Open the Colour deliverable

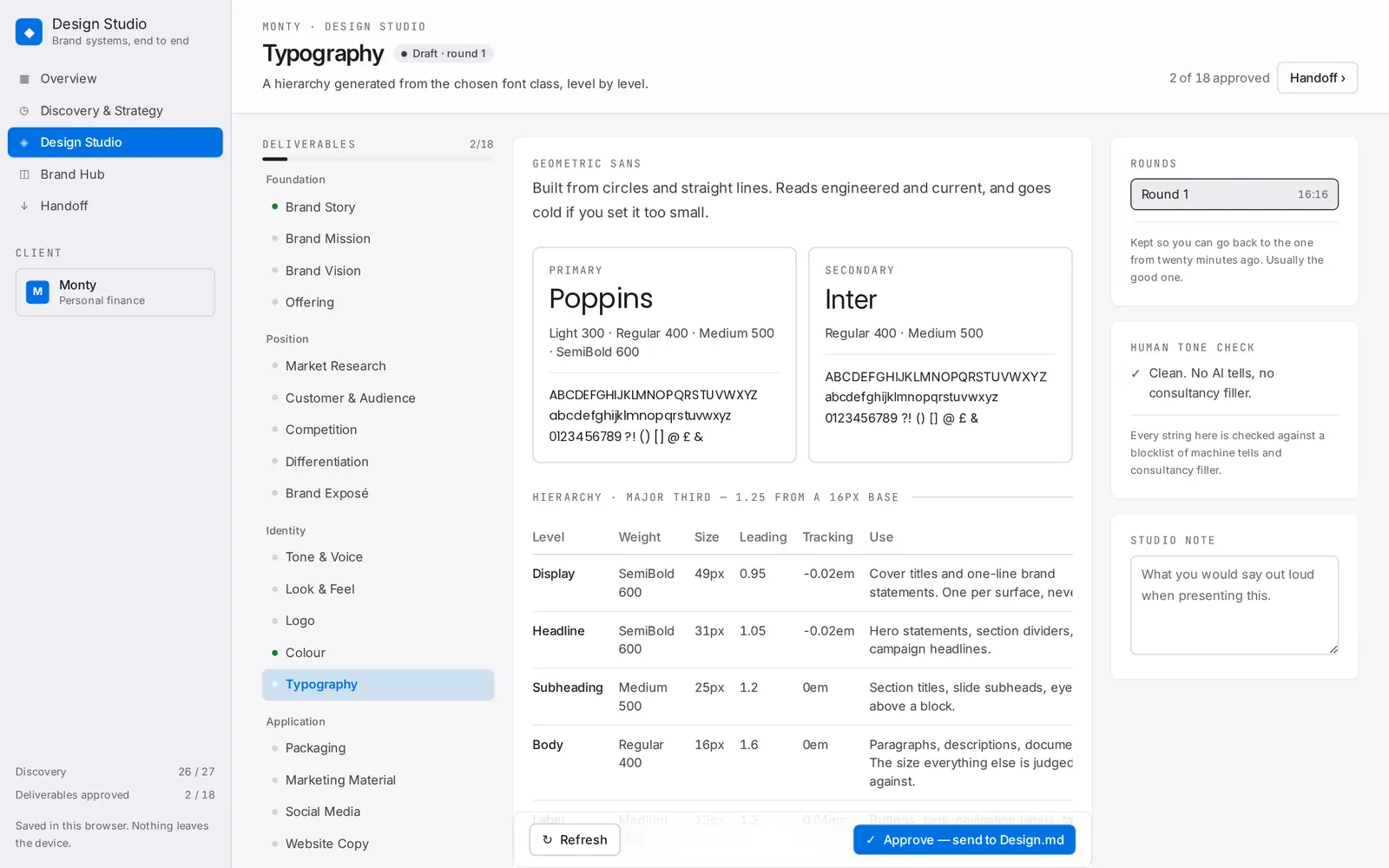point(379,653)
